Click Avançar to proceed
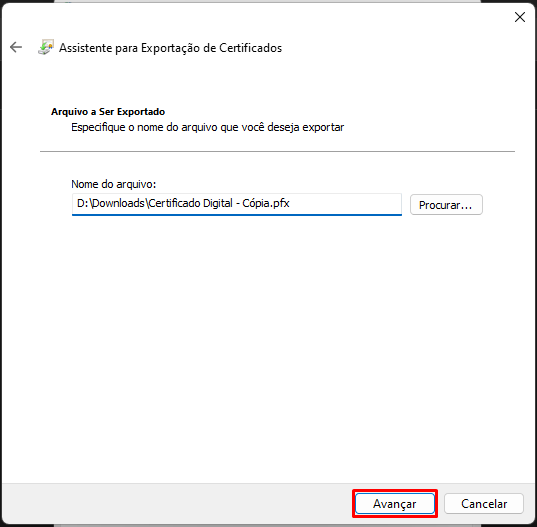 coord(395,503)
